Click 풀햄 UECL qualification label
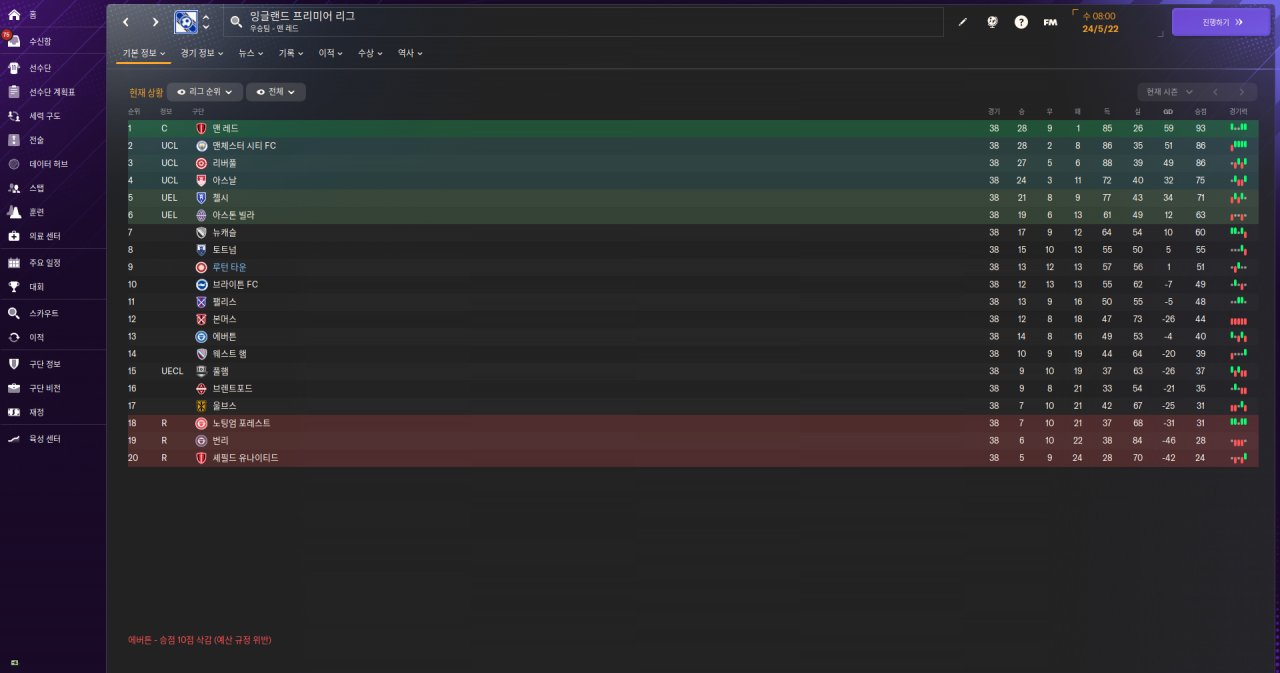Viewport: 1280px width, 673px height. pos(172,371)
